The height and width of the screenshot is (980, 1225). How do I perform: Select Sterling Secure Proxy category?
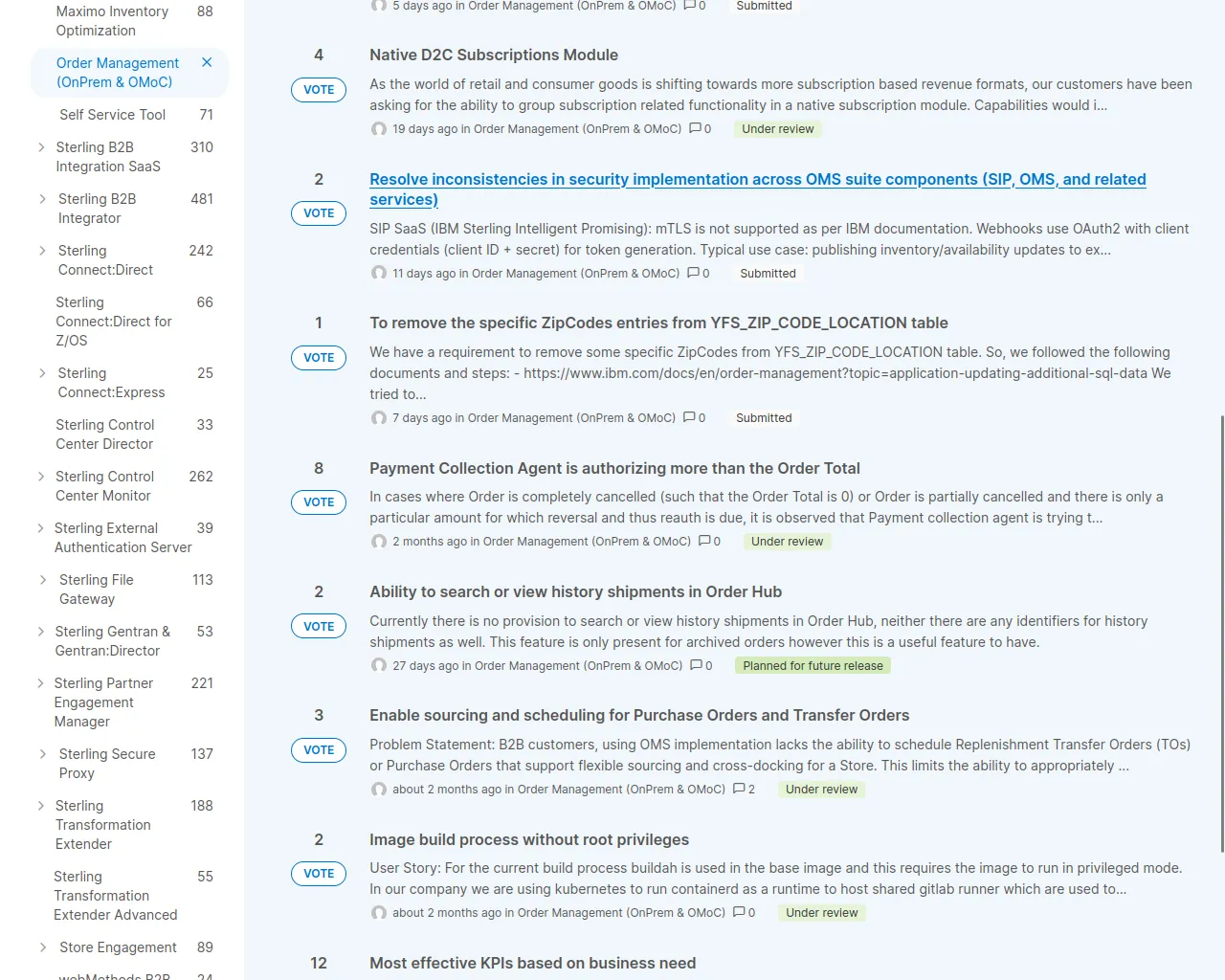pyautogui.click(x=107, y=764)
